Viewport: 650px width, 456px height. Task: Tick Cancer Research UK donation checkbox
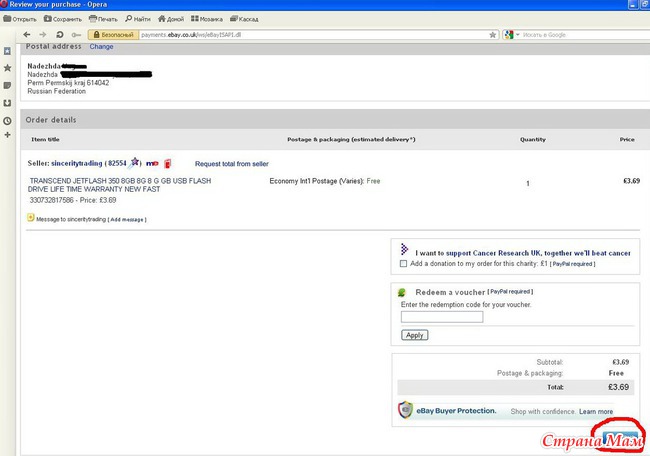pyautogui.click(x=403, y=264)
